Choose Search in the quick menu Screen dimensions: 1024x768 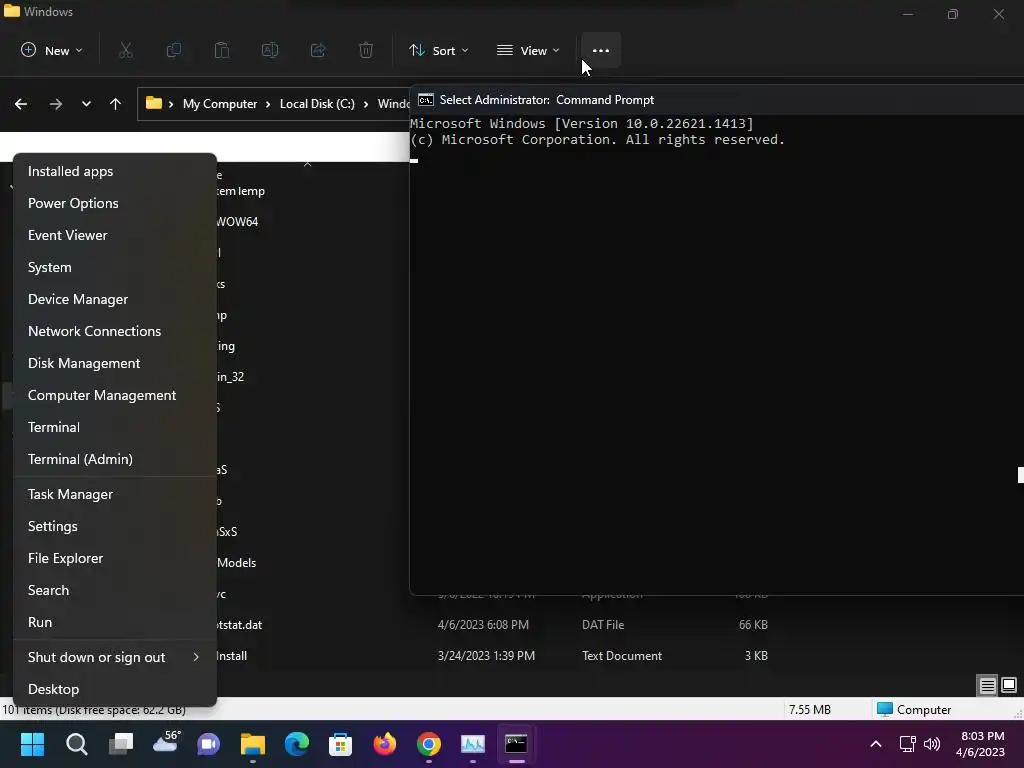115,590
